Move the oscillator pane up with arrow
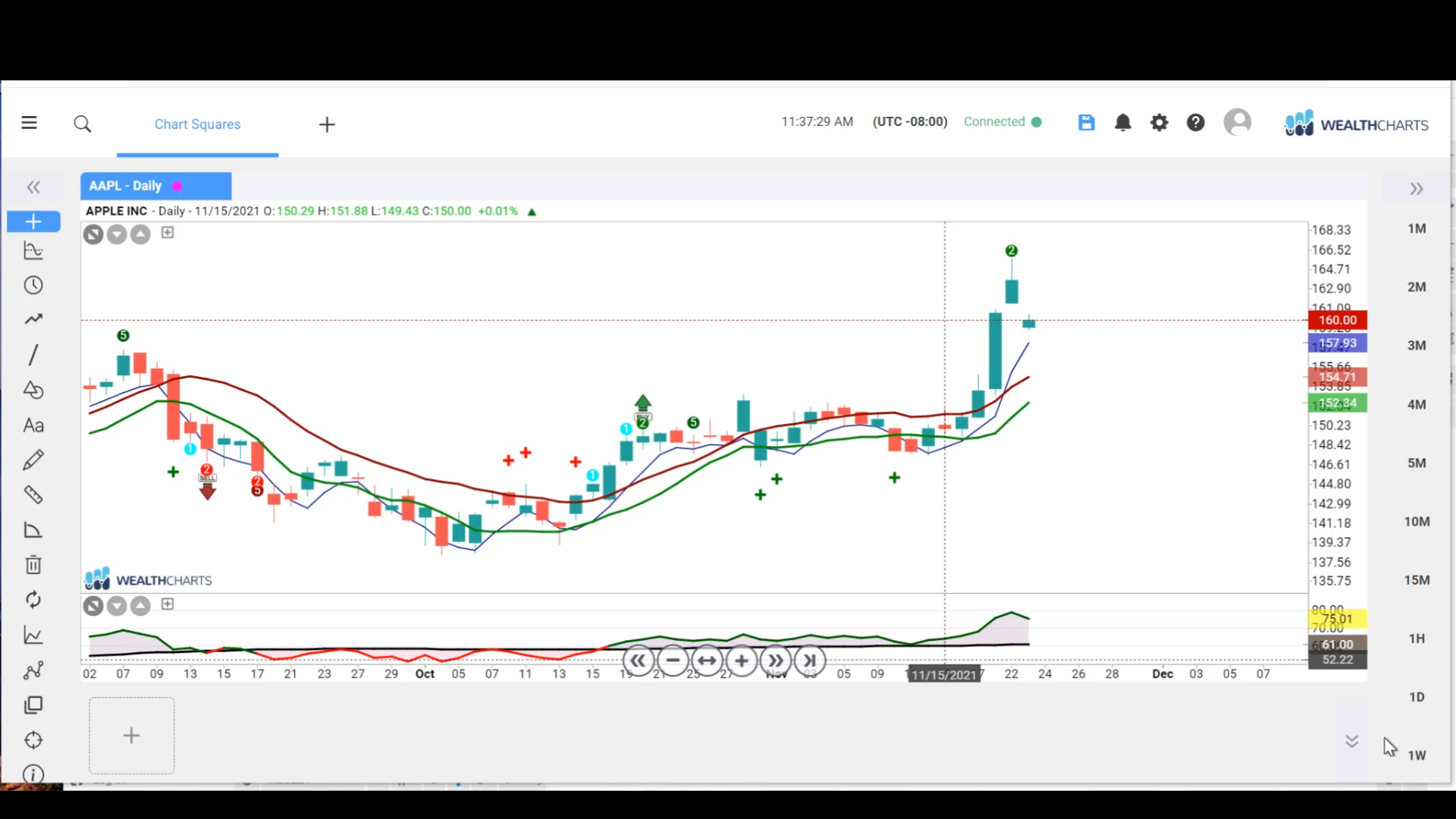 coord(140,606)
